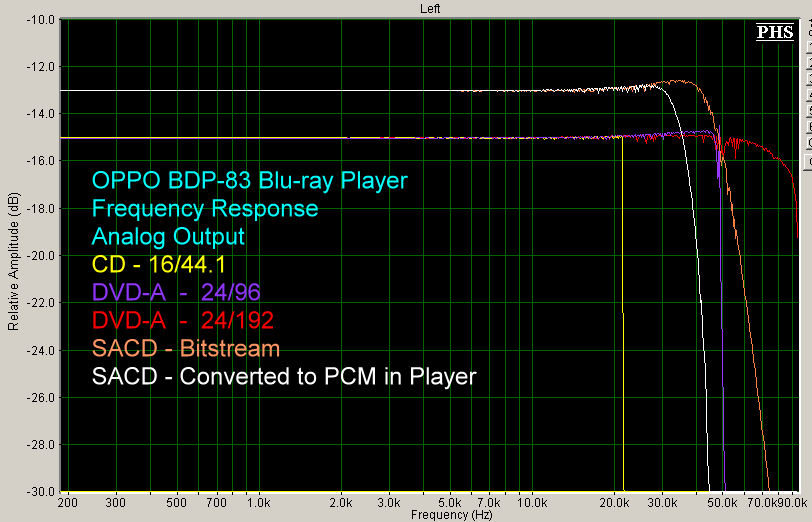812x522 pixels.
Task: Click the -10.0 amplitude axis label
Action: [x=40, y=20]
